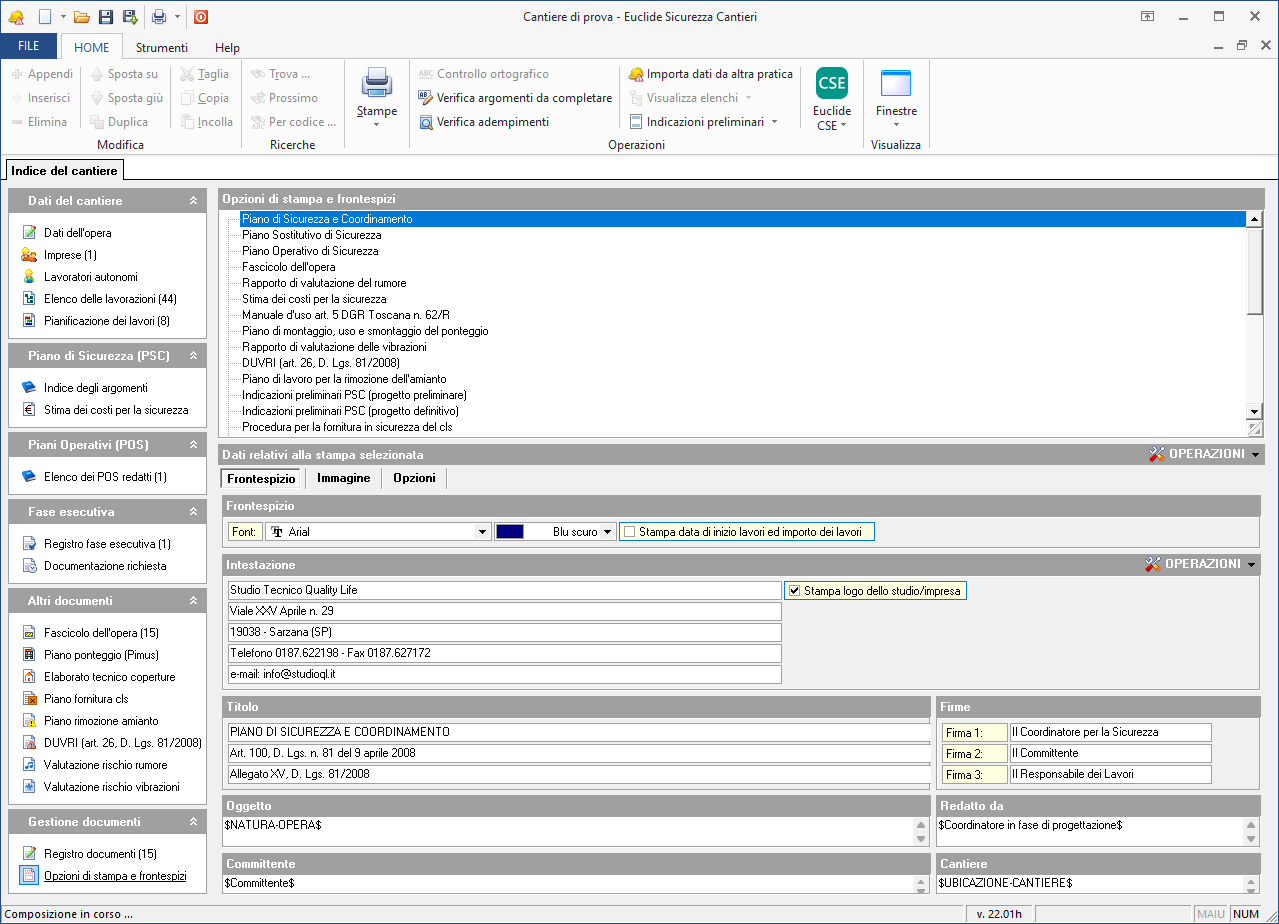Open OPERAZIONI menu in Intestazione header
1279x924 pixels.
1201,564
